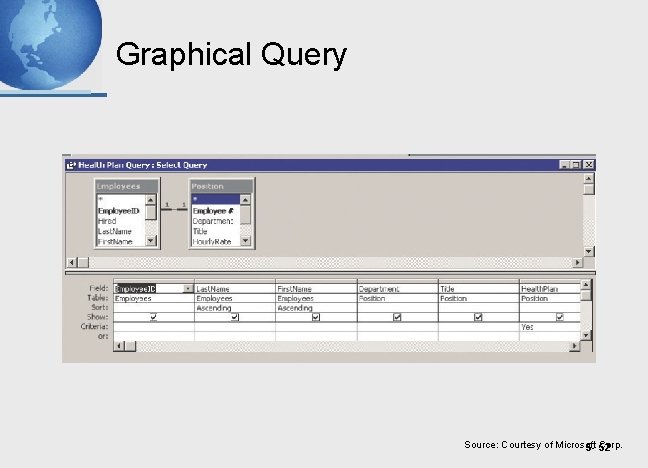Toggle Show checkbox for LastName column
Viewport: 648px width, 468px height.
[235, 317]
